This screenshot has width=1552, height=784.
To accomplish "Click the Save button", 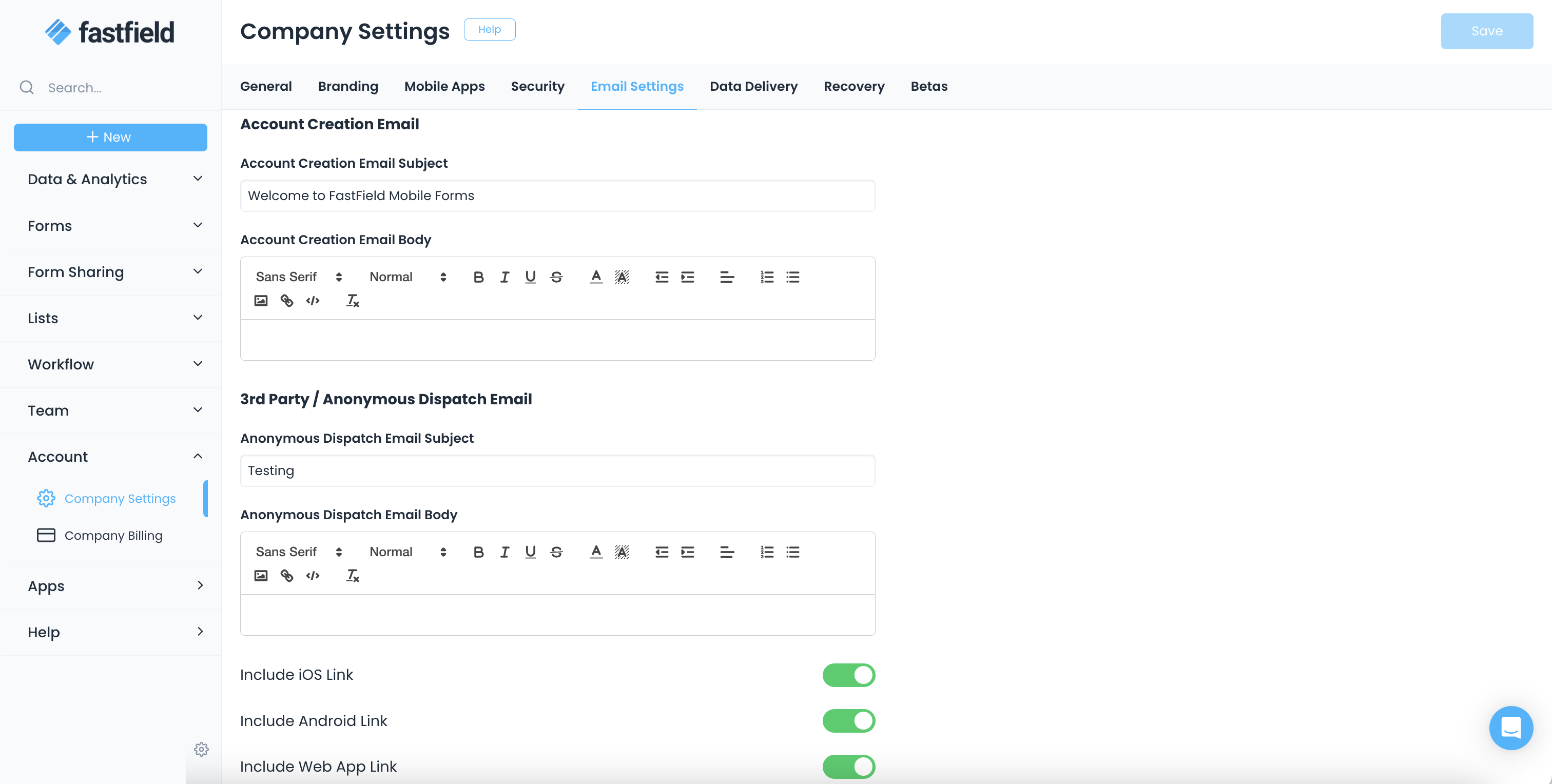I will (x=1486, y=31).
